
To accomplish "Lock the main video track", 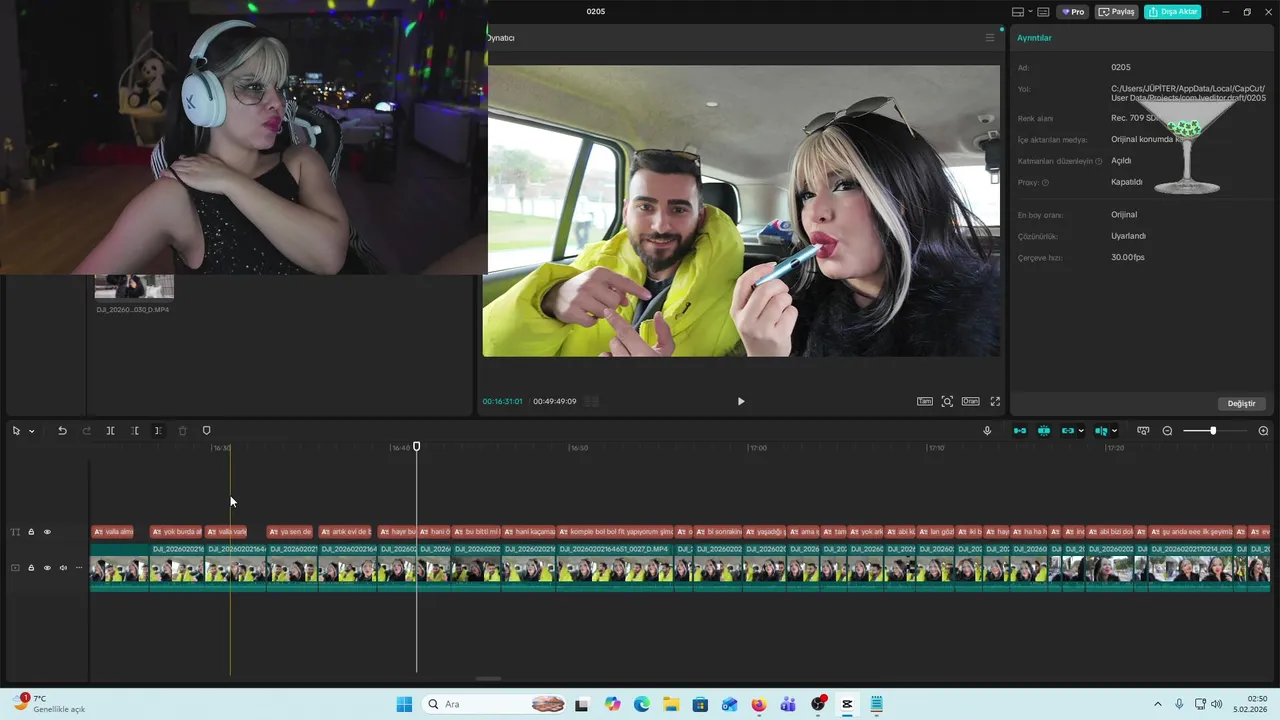I will [x=31, y=568].
